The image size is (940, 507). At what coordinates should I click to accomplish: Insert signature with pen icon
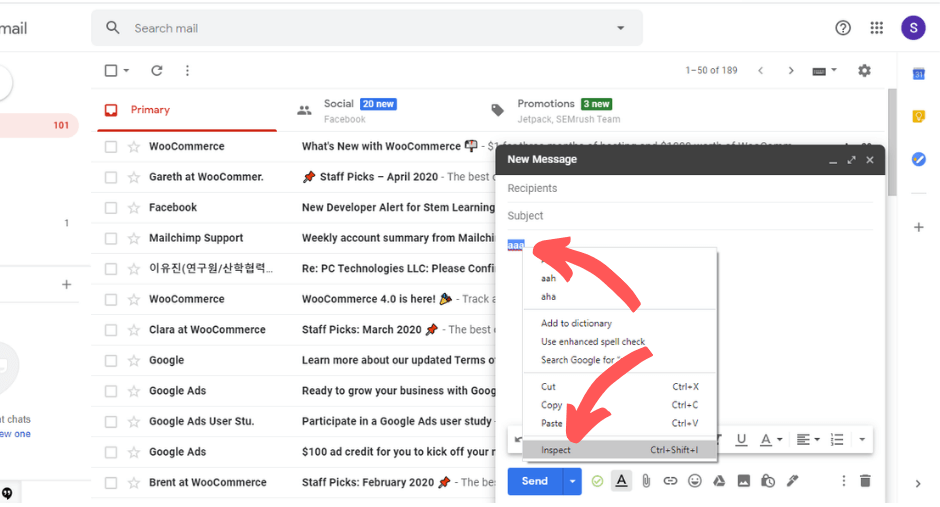click(x=793, y=481)
